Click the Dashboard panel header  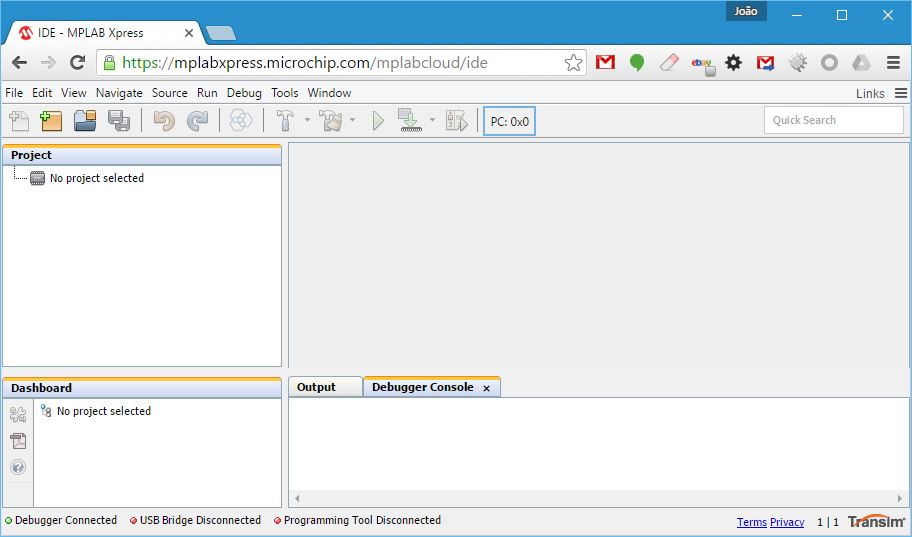coord(142,388)
